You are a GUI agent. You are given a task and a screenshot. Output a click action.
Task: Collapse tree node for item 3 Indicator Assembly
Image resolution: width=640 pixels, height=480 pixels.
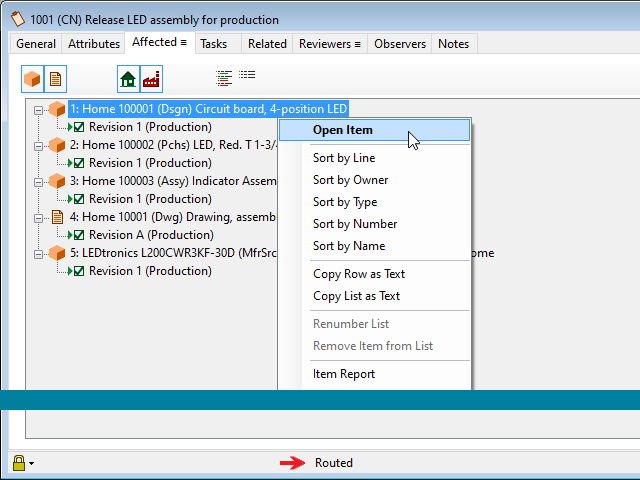pyautogui.click(x=39, y=181)
